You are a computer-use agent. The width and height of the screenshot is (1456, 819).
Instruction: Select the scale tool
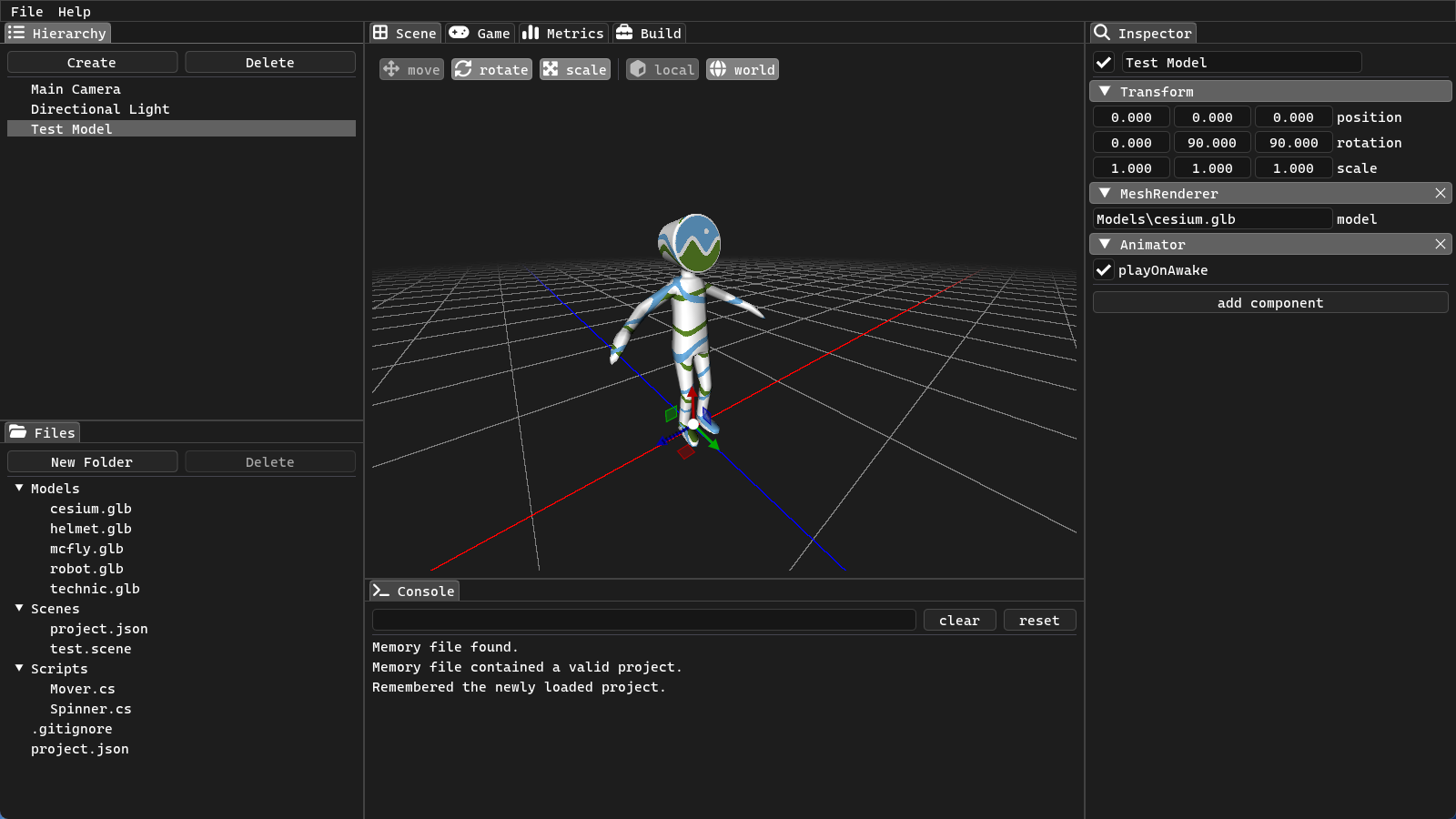click(574, 69)
